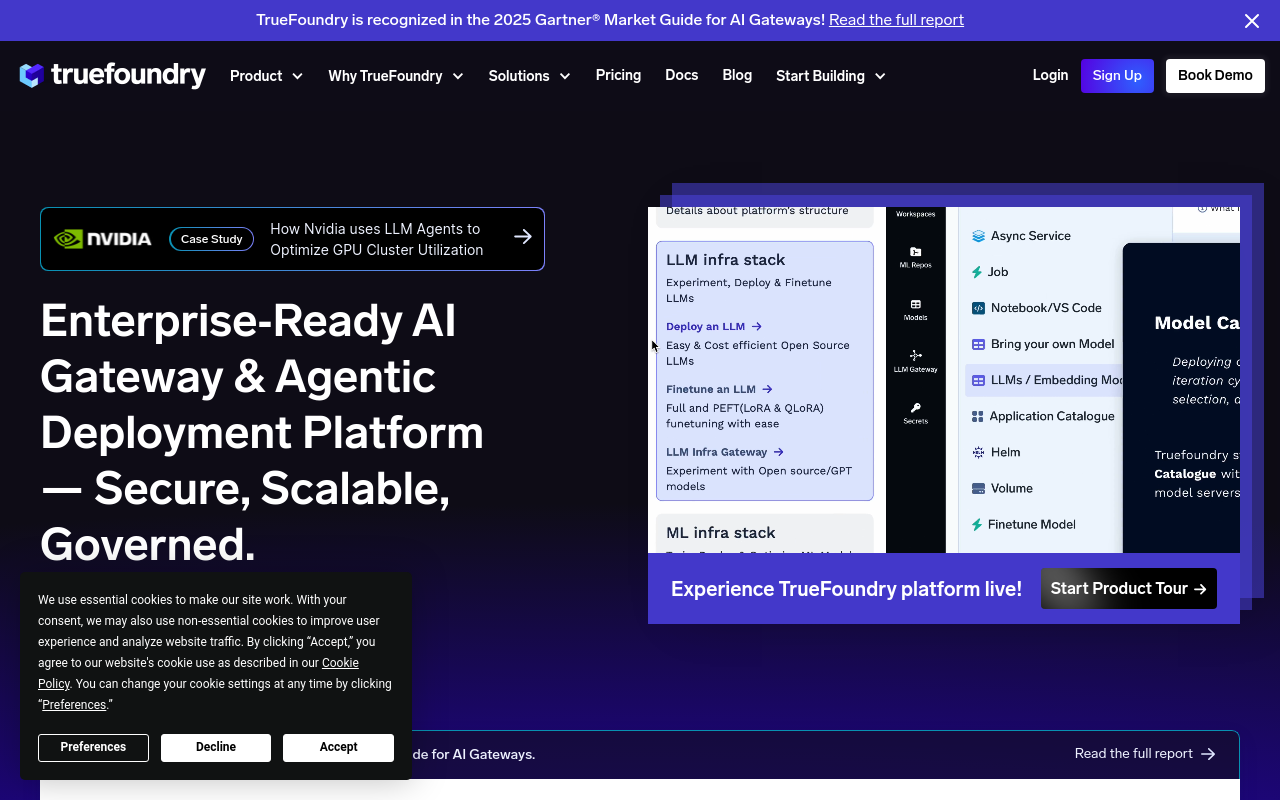Screen dimensions: 1280x800
Task: Click the Helm icon in list
Action: click(978, 452)
